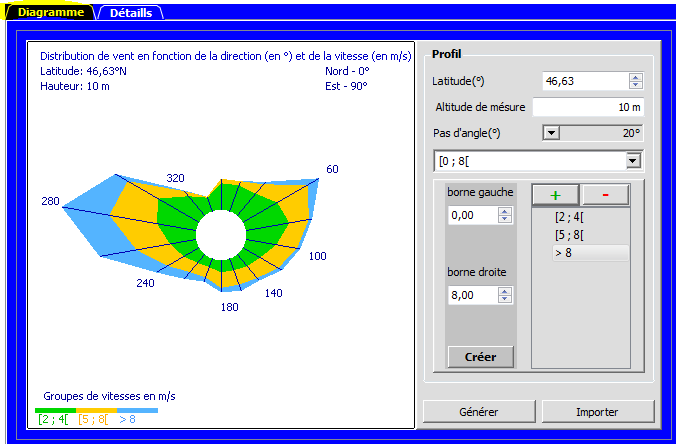Click the green plus add-range button
Image resolution: width=676 pixels, height=444 pixels.
tap(555, 195)
